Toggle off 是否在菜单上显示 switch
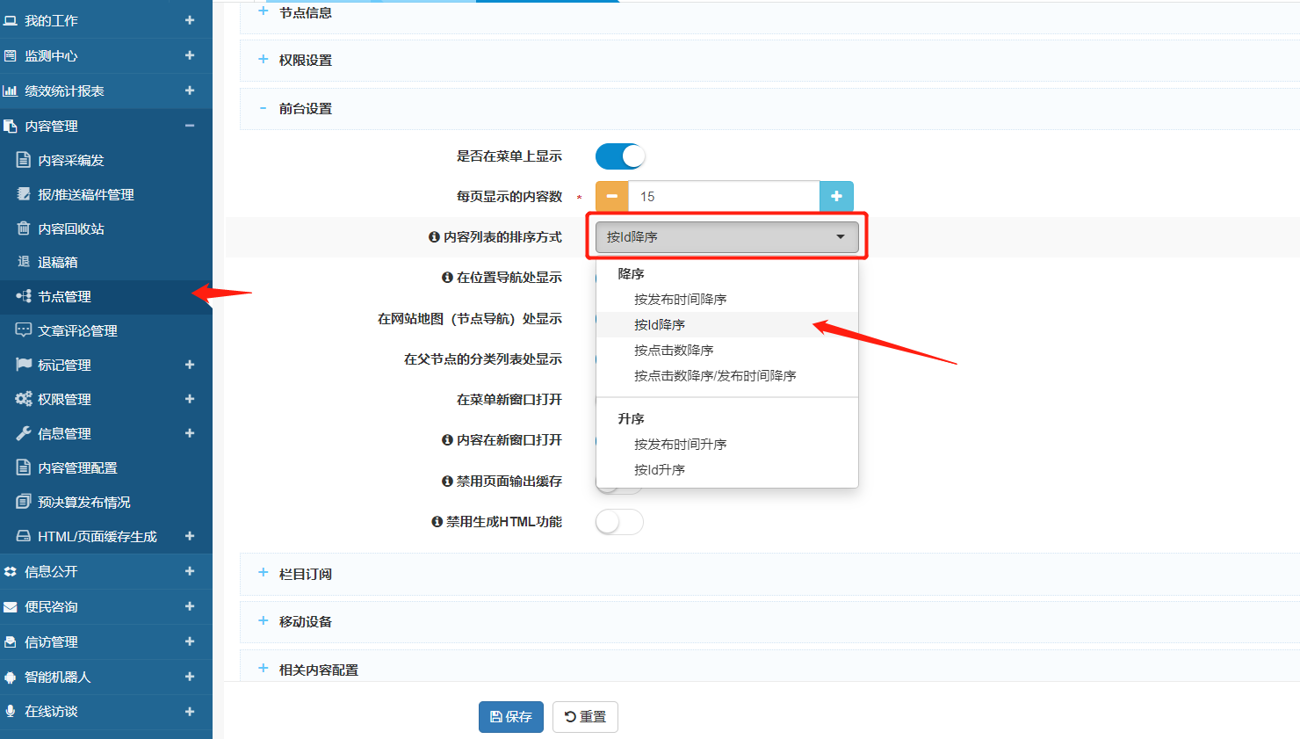The height and width of the screenshot is (739, 1300). click(x=620, y=156)
